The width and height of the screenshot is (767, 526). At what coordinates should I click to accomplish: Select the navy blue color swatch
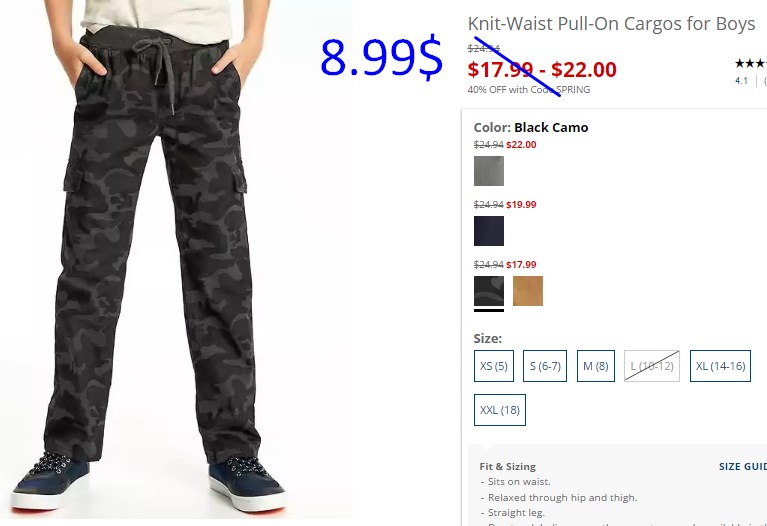tap(489, 231)
